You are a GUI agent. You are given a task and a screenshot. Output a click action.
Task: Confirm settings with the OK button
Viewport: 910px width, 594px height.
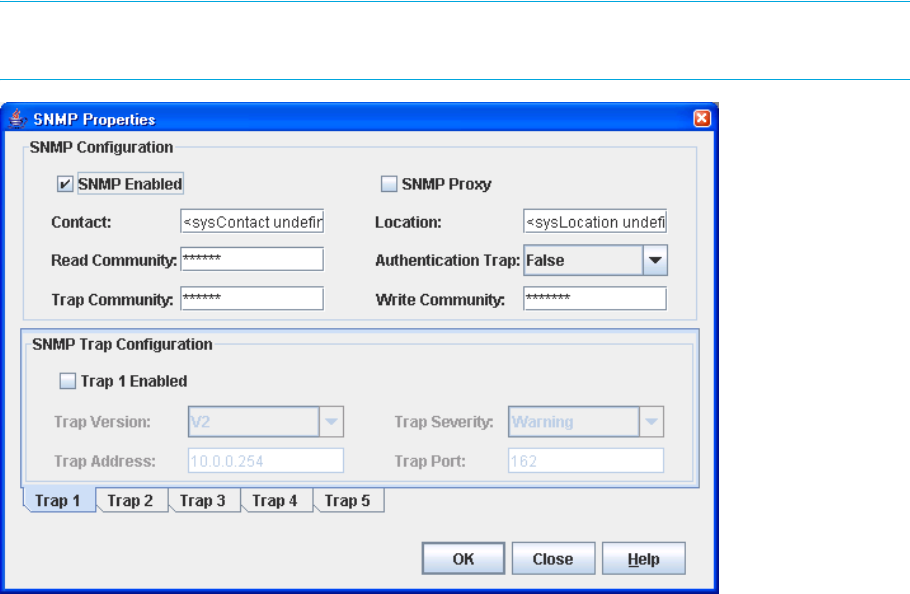(463, 559)
